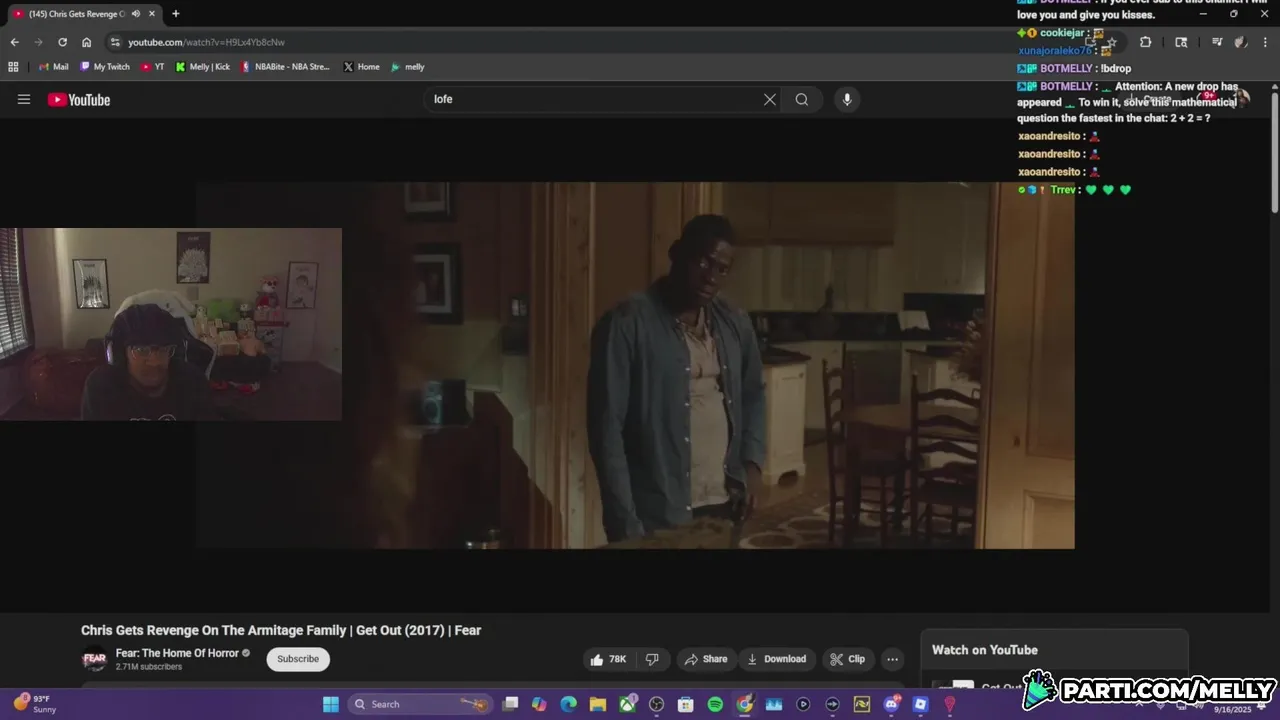Open more actions three-dot menu
The width and height of the screenshot is (1280, 720).
coord(893,659)
